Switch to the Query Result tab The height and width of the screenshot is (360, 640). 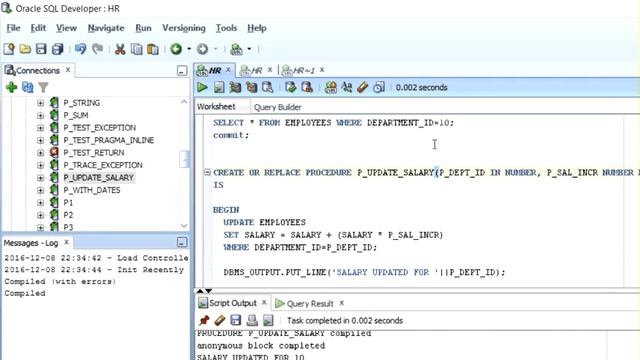pyautogui.click(x=310, y=303)
